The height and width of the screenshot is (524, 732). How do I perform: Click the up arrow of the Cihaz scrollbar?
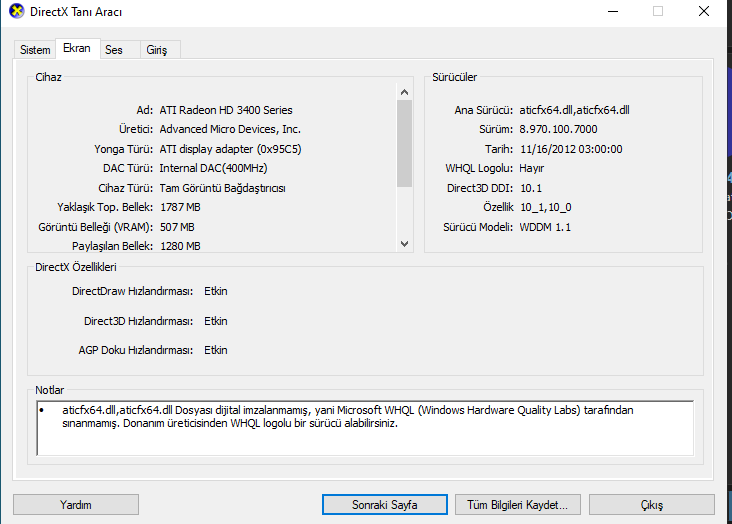pyautogui.click(x=404, y=92)
